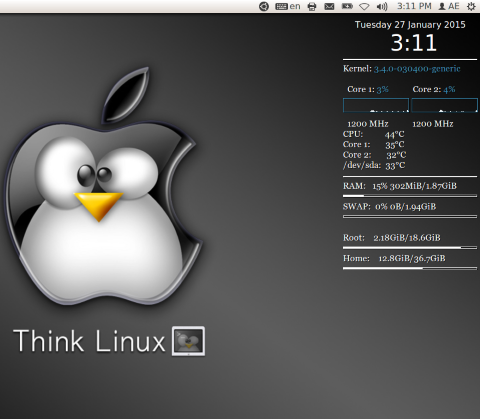Click the 'SWAP: 0% 0B/1.94GiB' text
This screenshot has height=419, width=480.
[x=389, y=207]
